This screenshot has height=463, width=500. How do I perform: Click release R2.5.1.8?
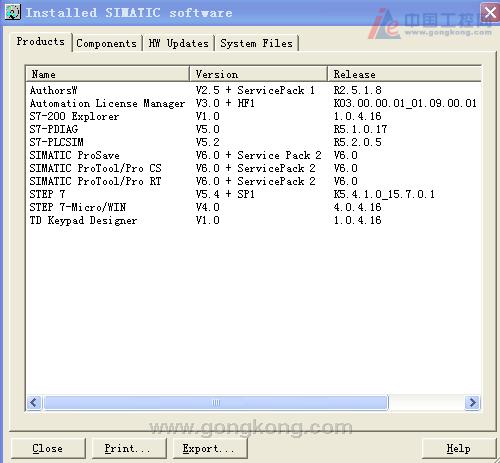[x=358, y=90]
